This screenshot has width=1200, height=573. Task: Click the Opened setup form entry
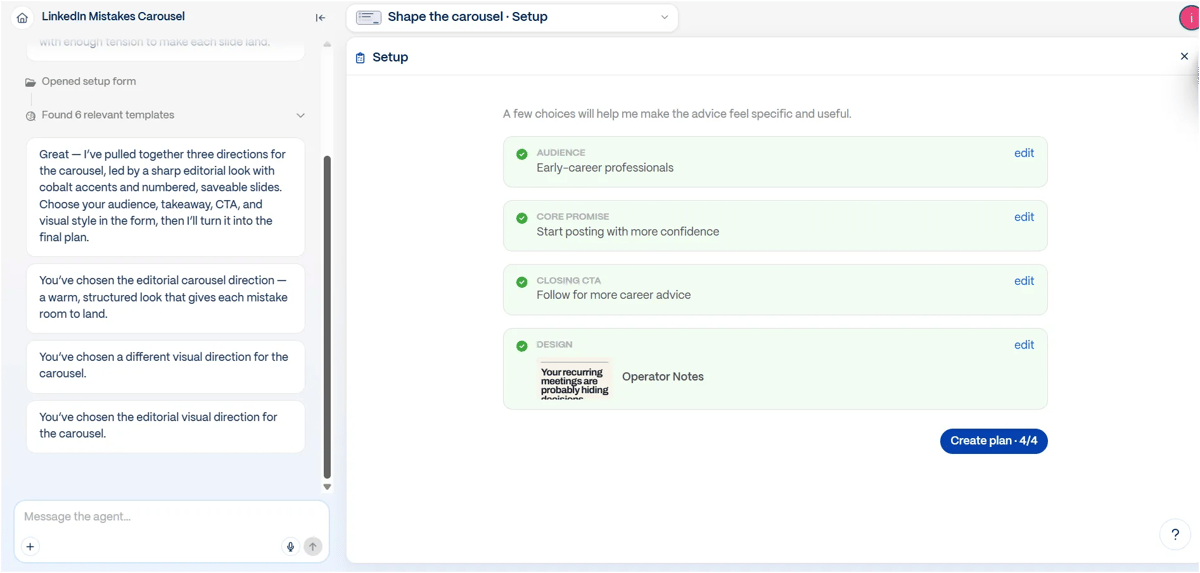tap(89, 82)
